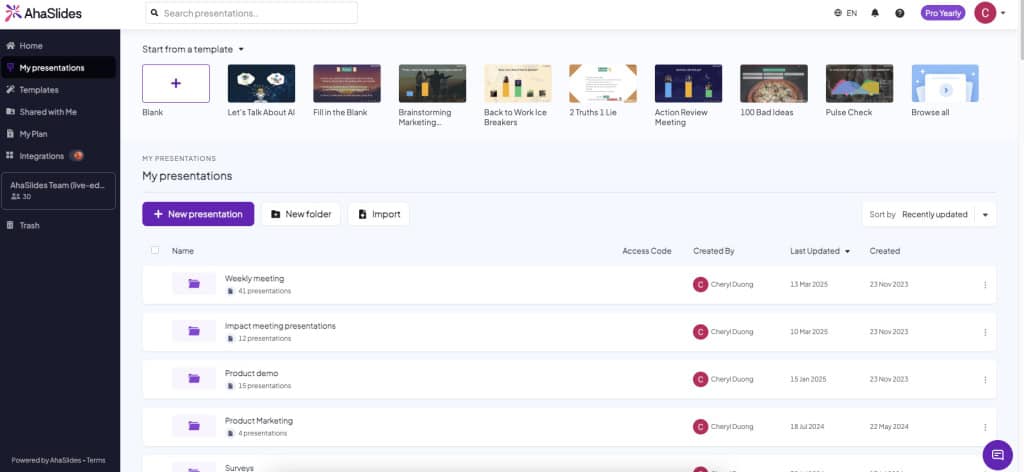Click the Integrations grid icon

coord(10,155)
